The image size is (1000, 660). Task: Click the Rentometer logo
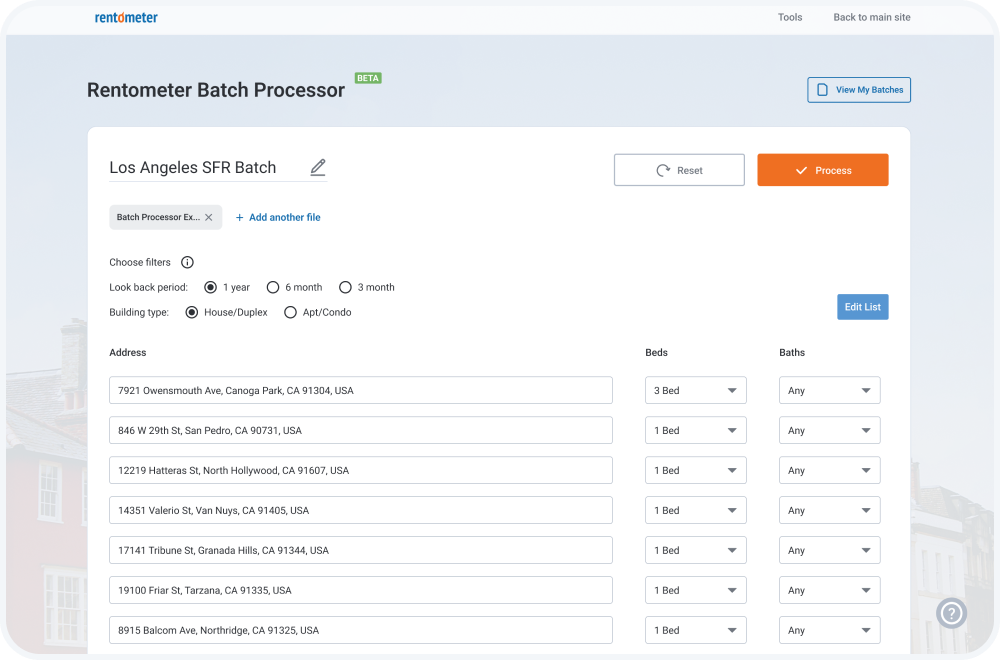click(126, 17)
